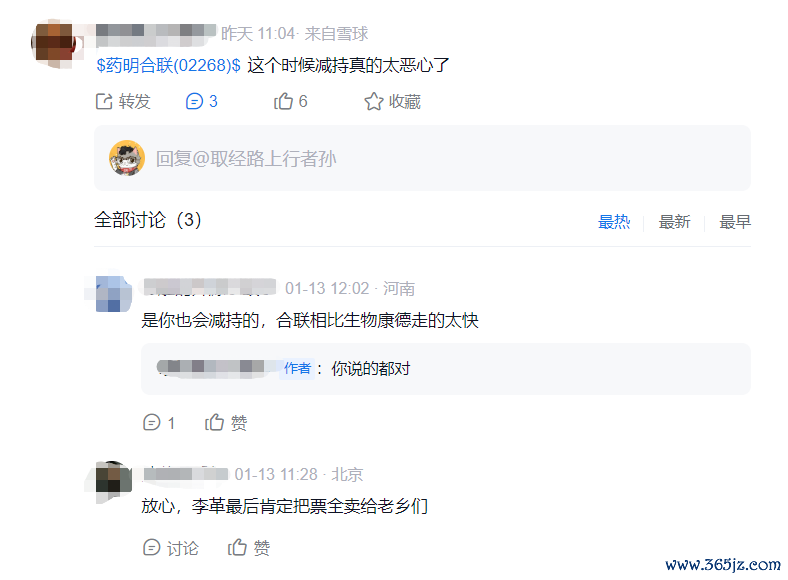The height and width of the screenshot is (580, 788).
Task: Like the Beijing user's comment
Action: point(237,547)
